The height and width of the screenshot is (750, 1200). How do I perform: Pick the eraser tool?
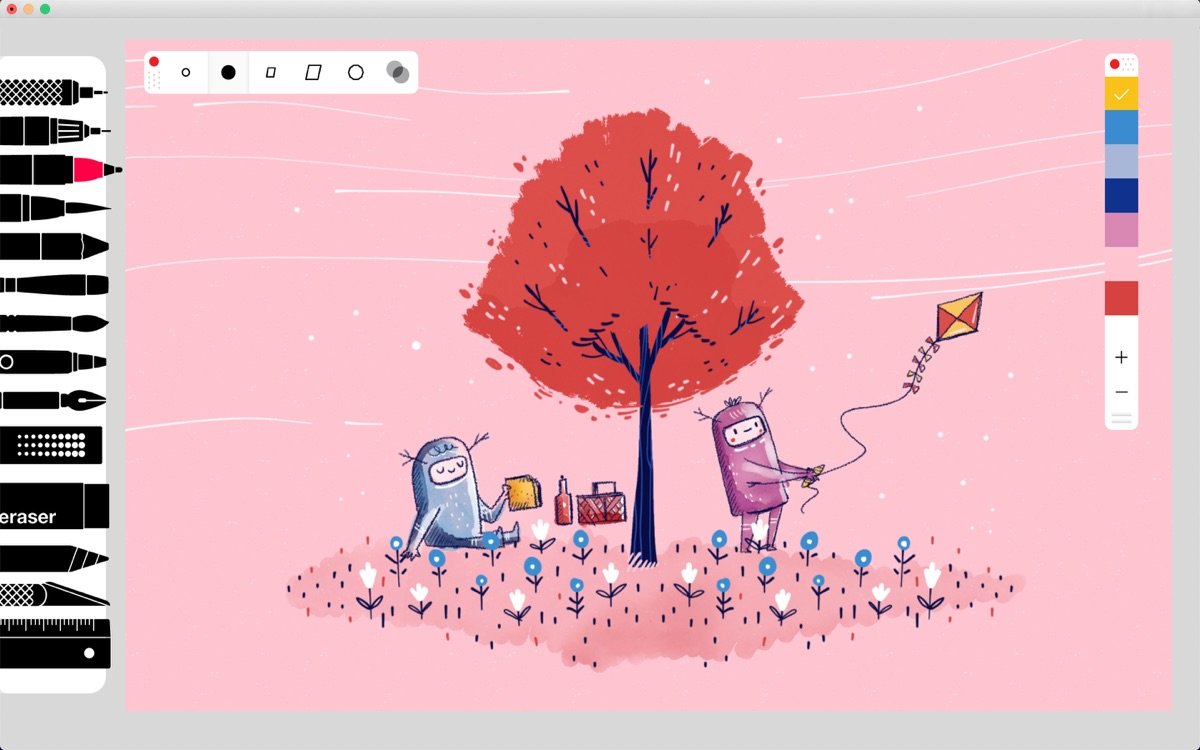53,506
